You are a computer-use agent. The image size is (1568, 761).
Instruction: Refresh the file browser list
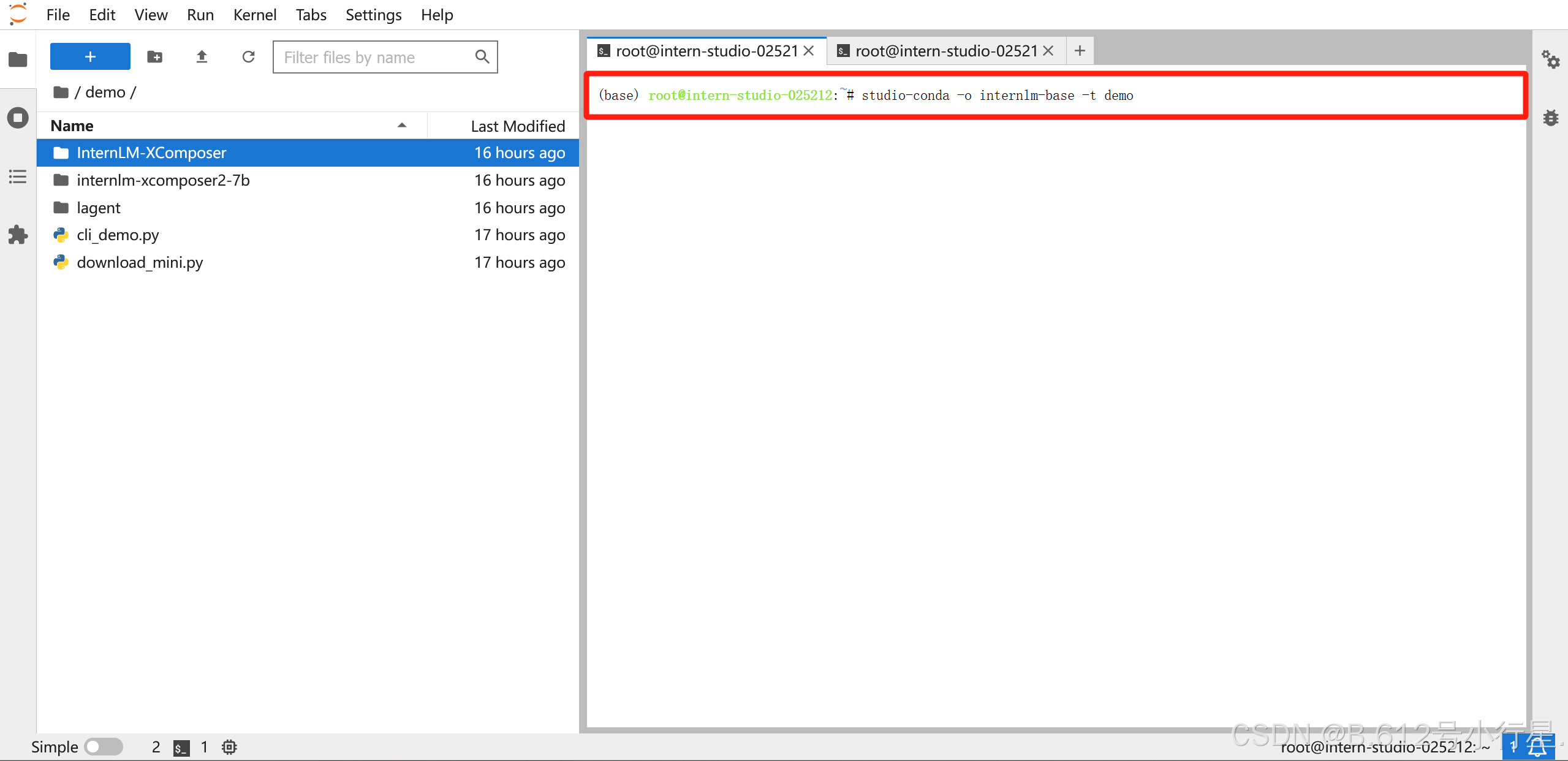pos(248,57)
